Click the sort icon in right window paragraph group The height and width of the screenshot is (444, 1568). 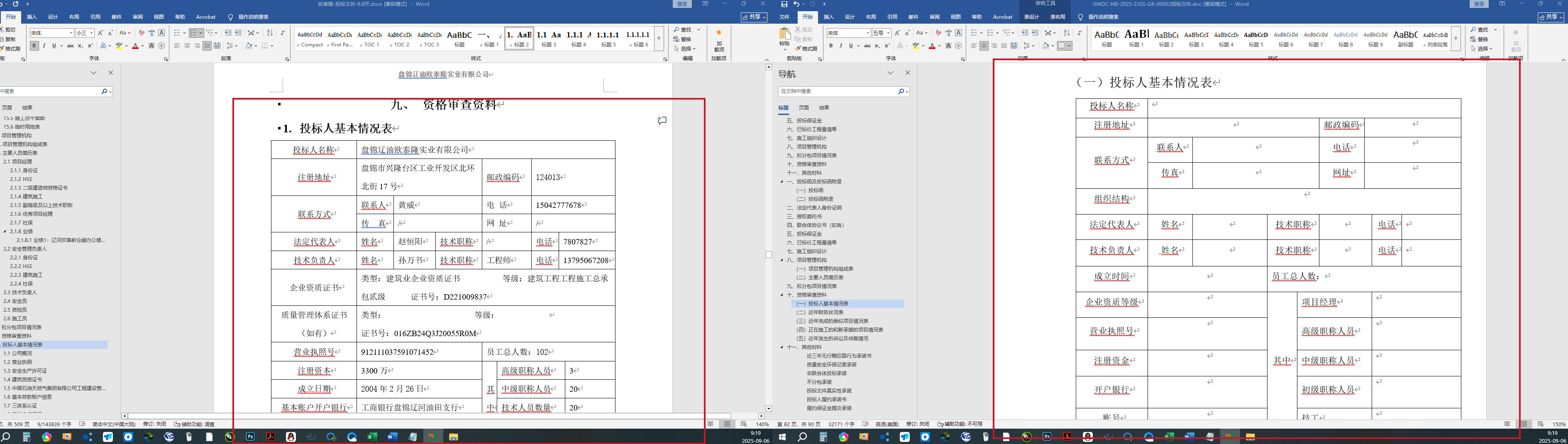1067,33
